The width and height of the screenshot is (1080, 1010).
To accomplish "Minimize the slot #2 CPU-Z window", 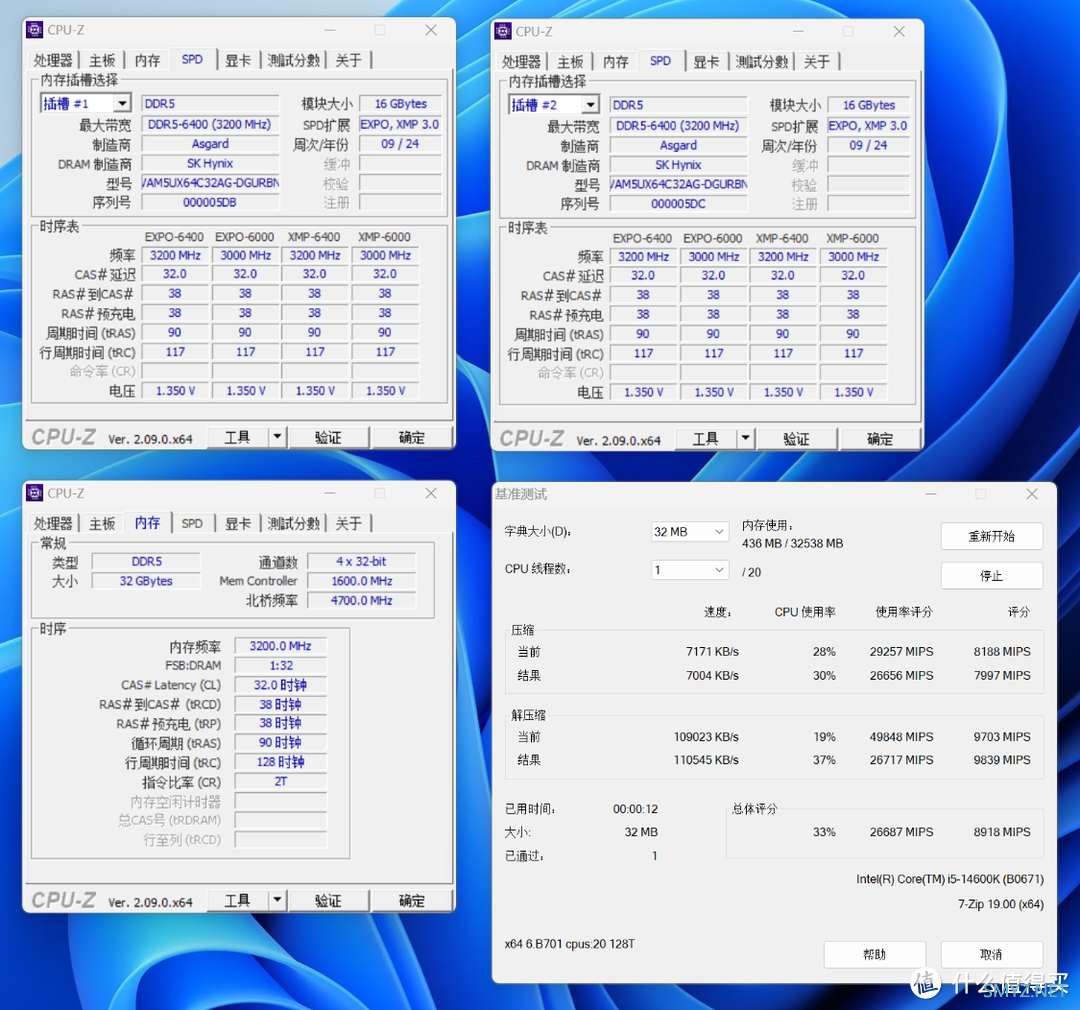I will pos(798,31).
